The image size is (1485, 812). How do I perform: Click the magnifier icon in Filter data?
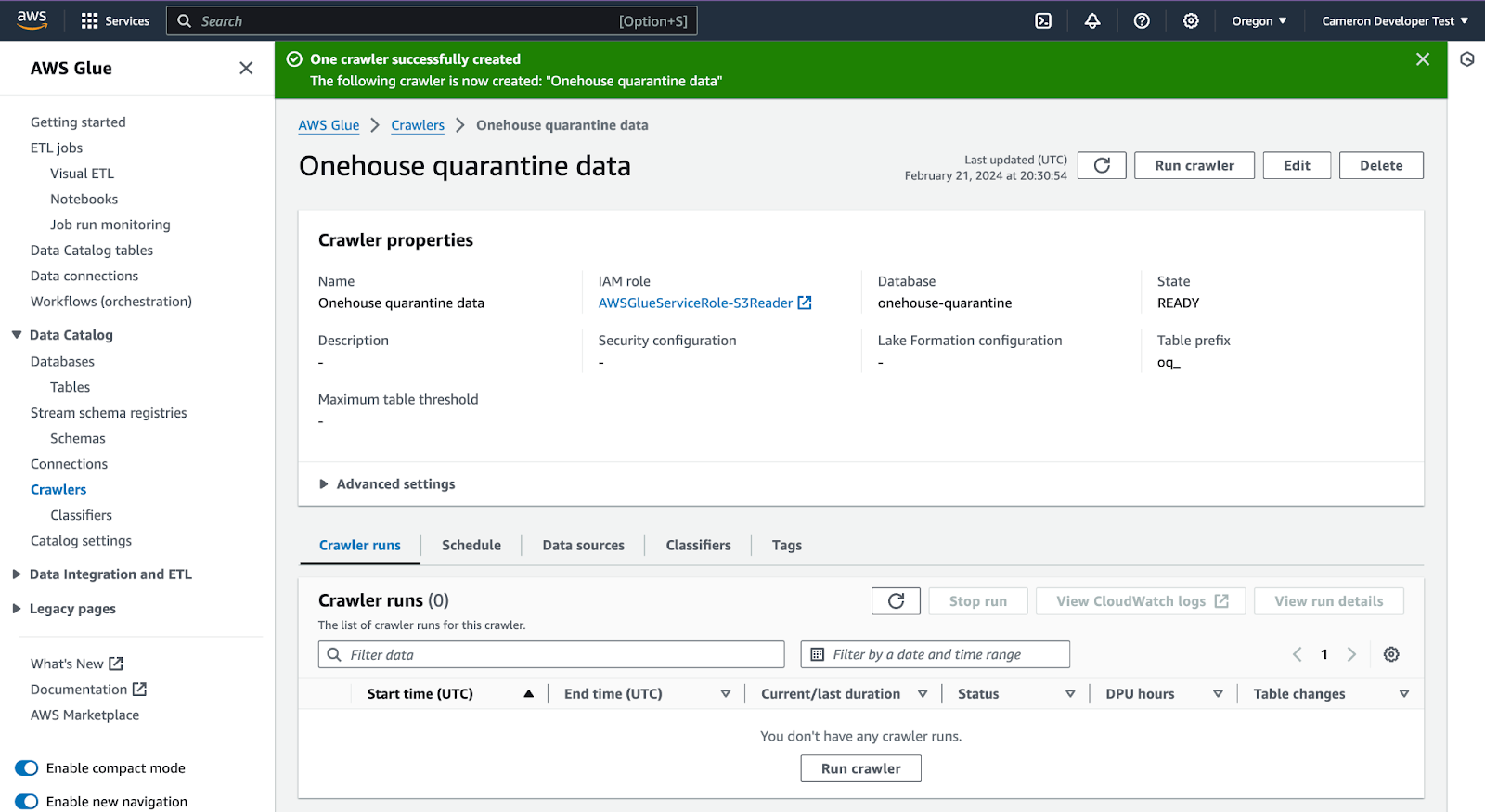pos(334,654)
